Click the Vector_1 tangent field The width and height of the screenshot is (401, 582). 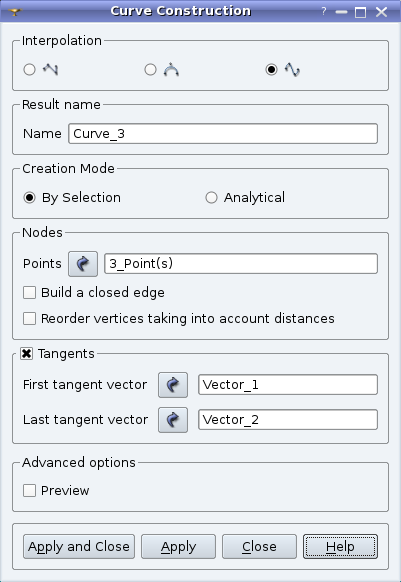(x=288, y=385)
